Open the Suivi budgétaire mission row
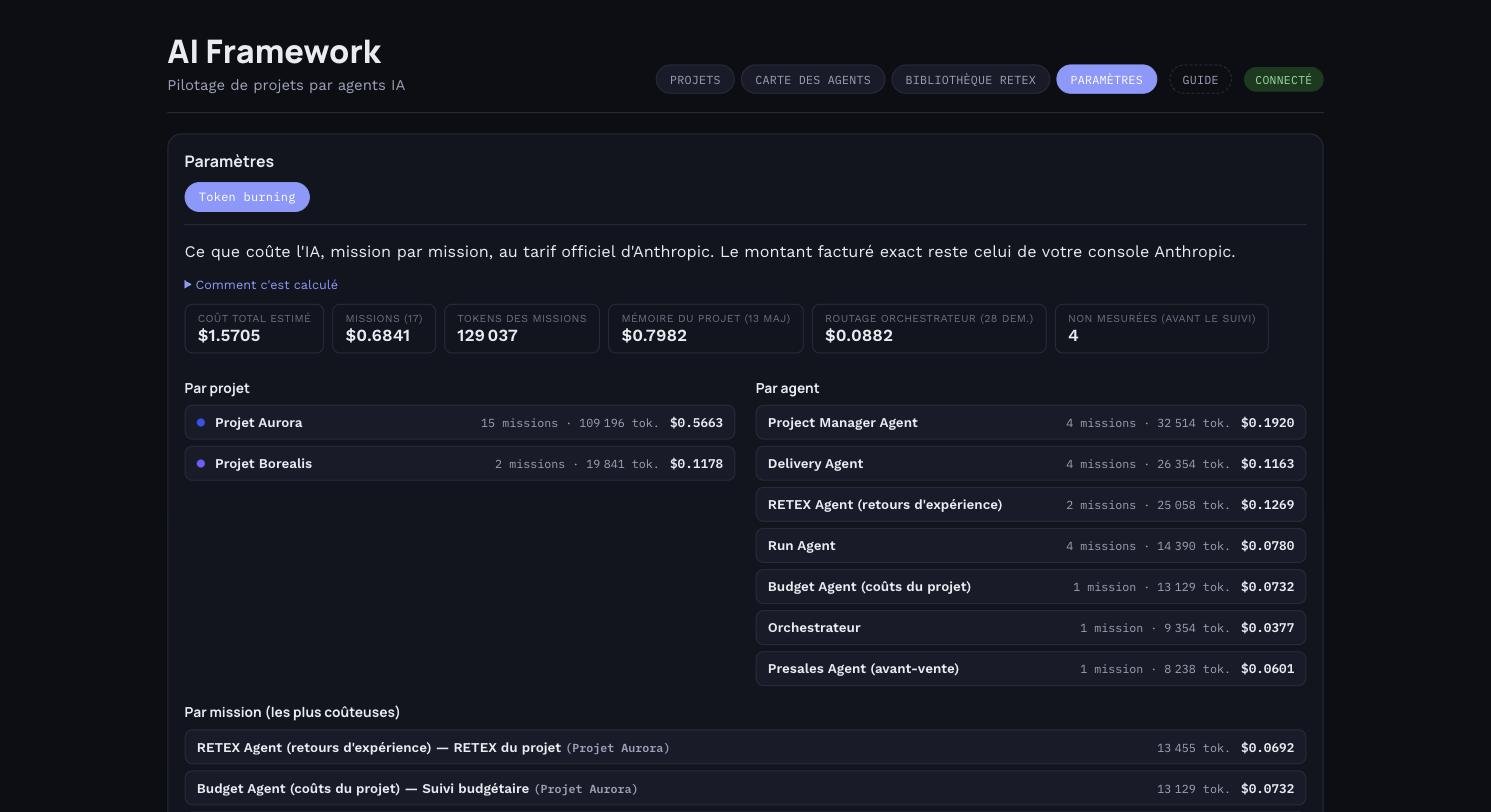1491x812 pixels. coord(745,789)
